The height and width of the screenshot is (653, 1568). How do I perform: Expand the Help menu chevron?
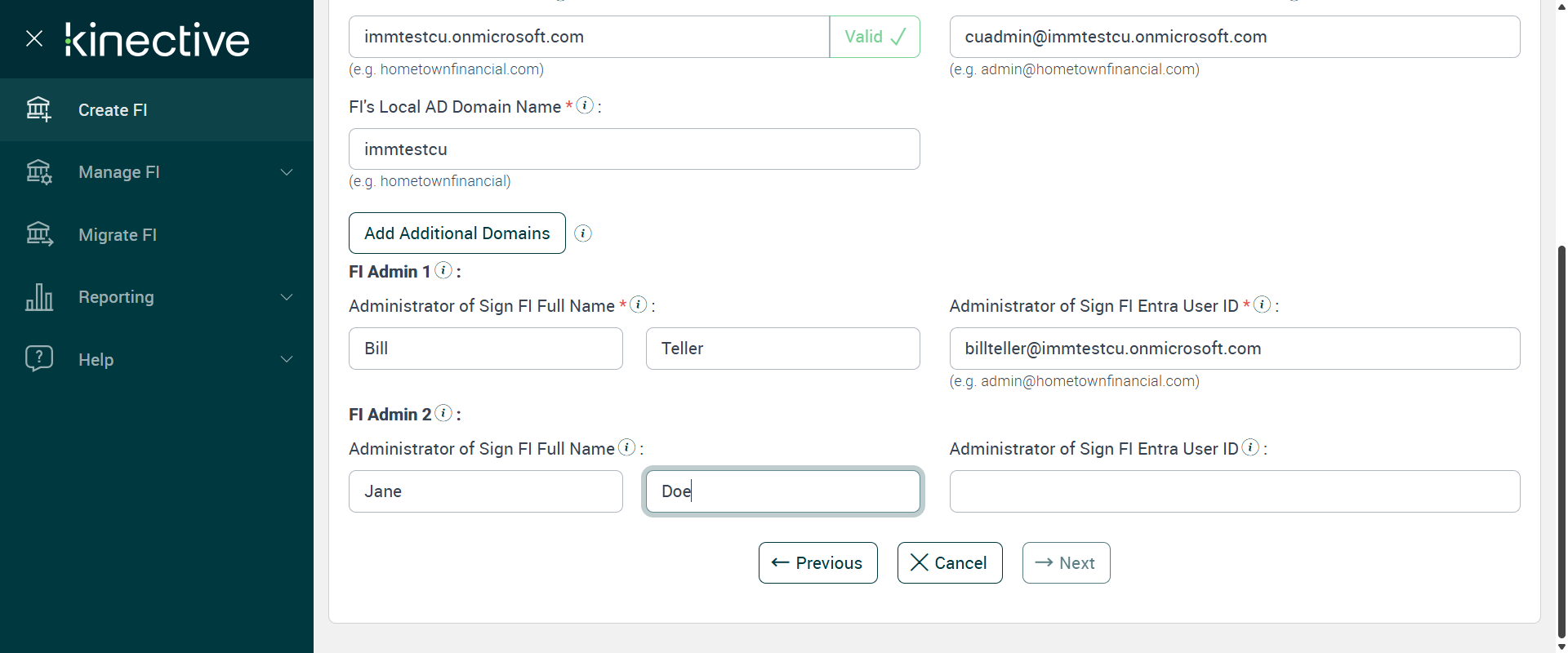pos(287,359)
